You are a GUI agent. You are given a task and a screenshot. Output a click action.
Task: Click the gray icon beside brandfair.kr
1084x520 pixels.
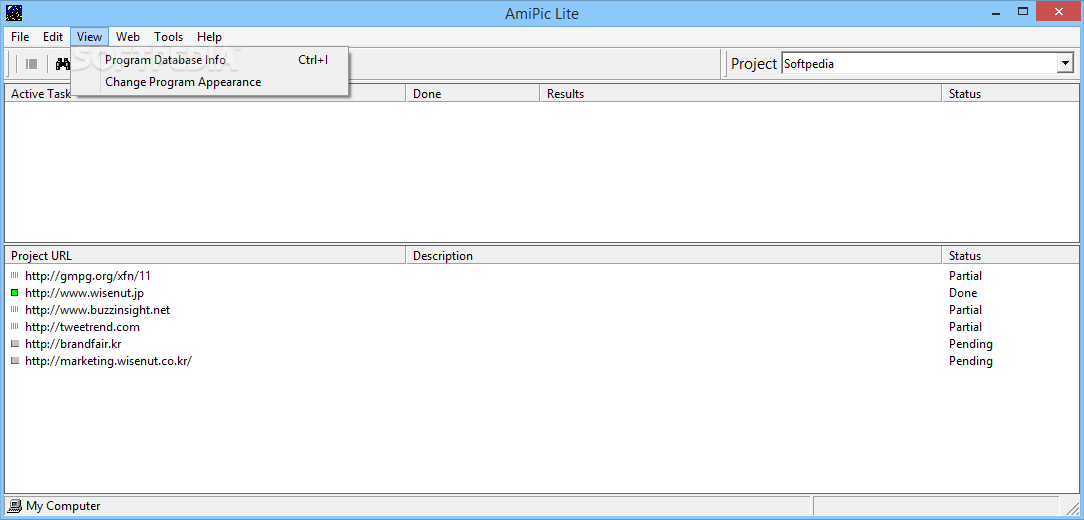coord(15,344)
